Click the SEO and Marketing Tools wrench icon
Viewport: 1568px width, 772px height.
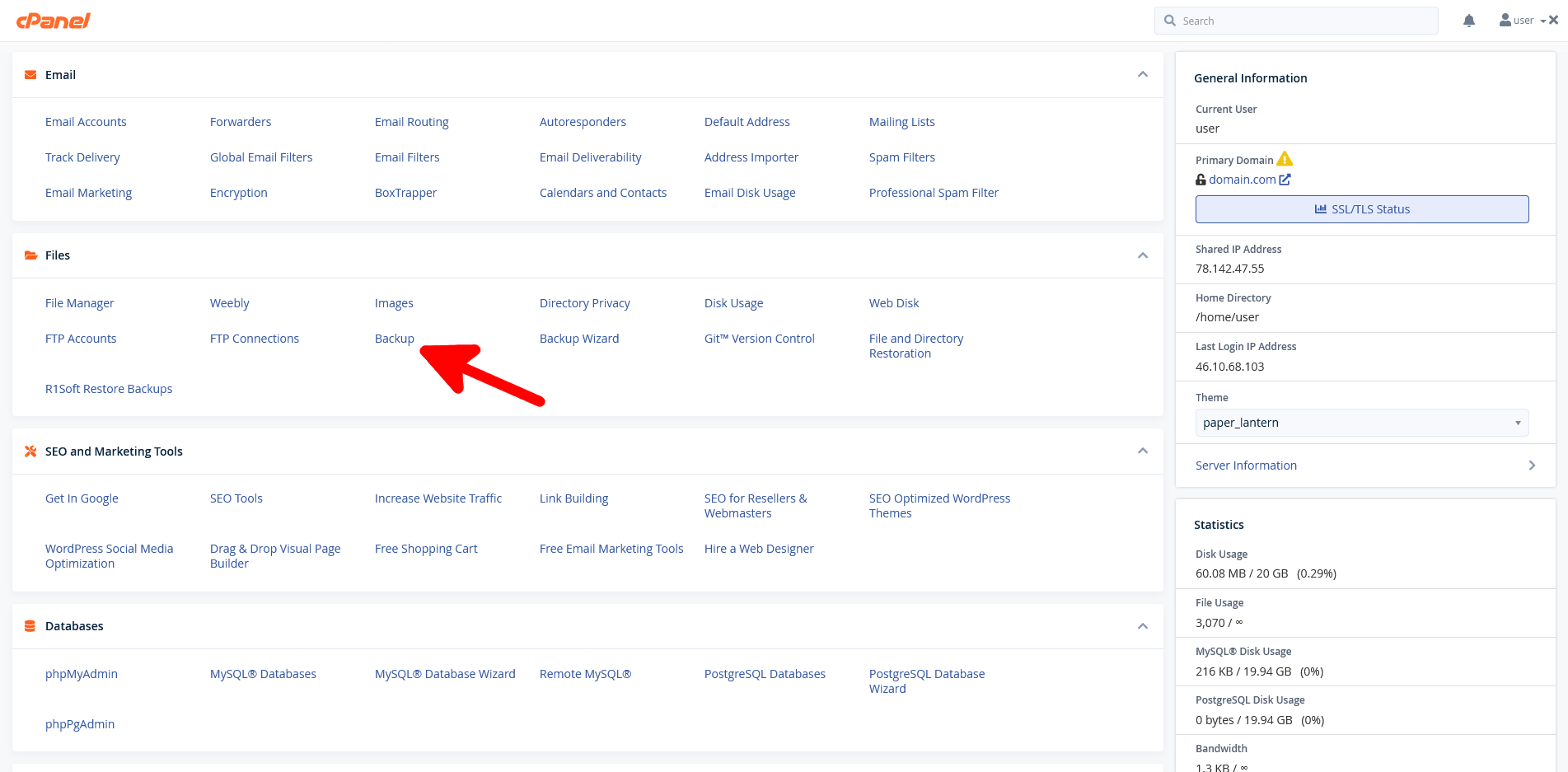30,452
